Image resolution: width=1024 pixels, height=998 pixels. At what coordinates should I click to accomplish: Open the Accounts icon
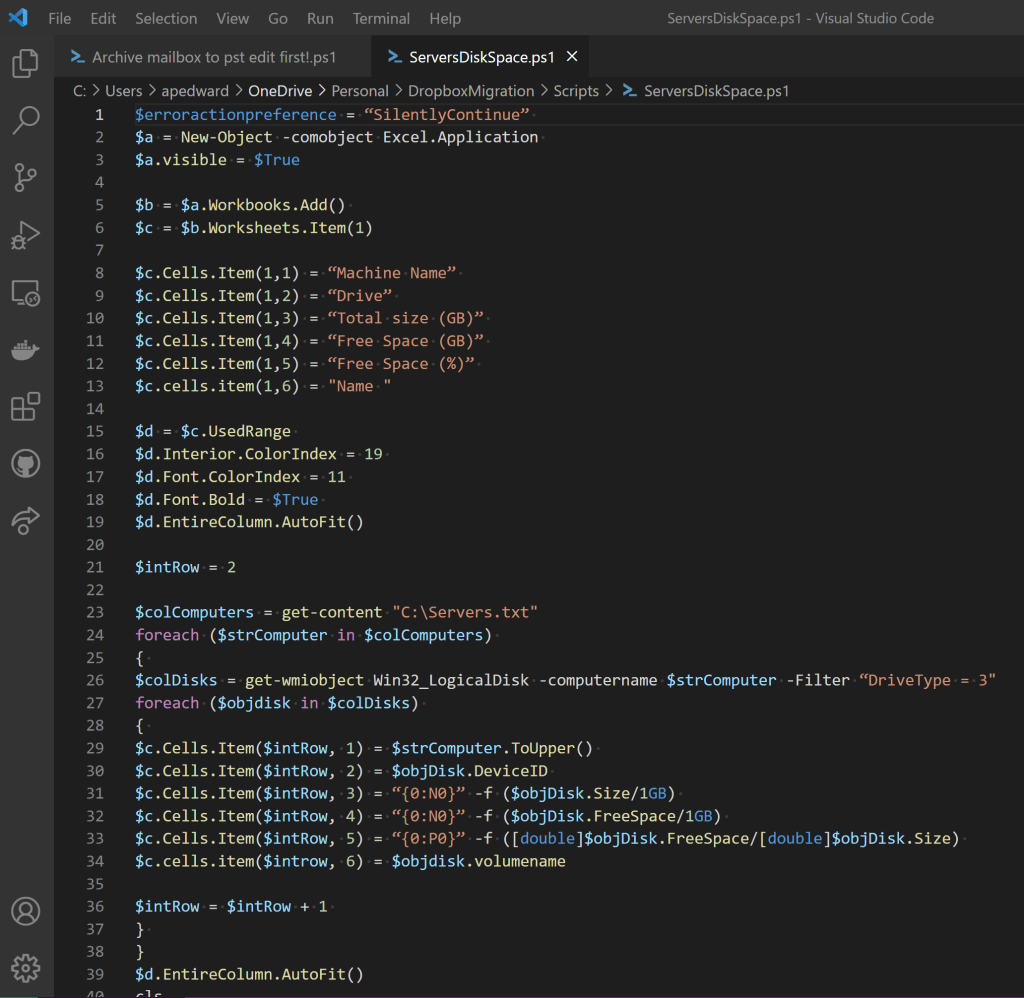click(x=25, y=911)
